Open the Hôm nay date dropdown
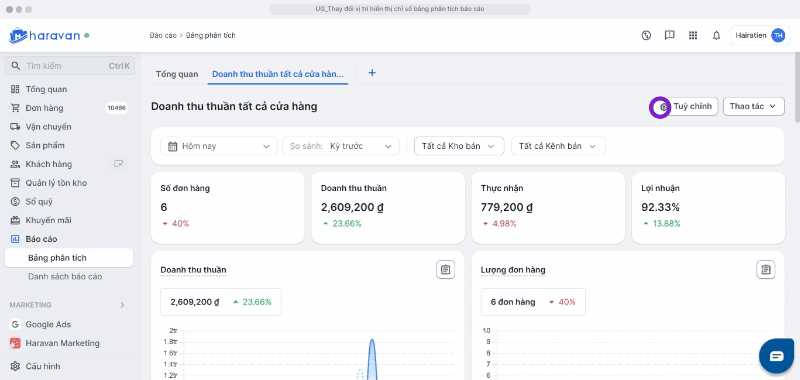800x380 pixels. (x=219, y=146)
